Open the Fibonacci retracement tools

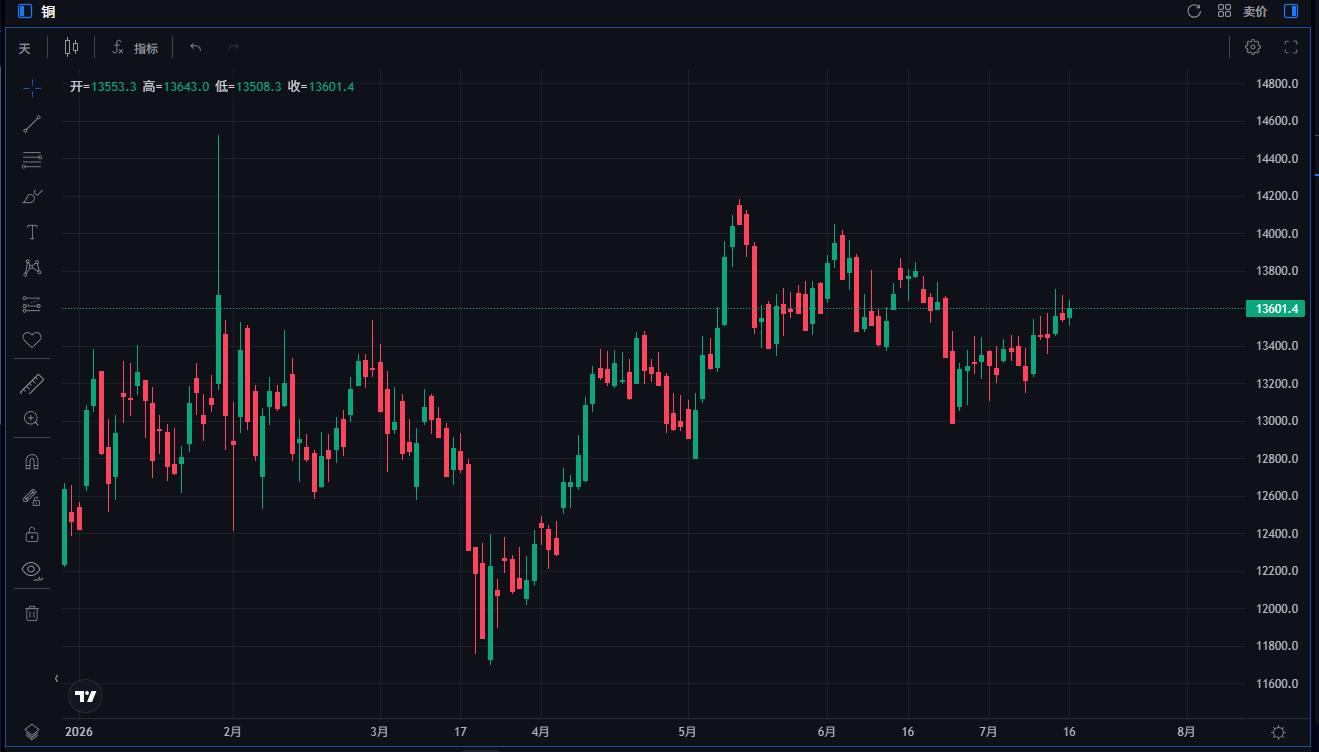click(x=32, y=160)
